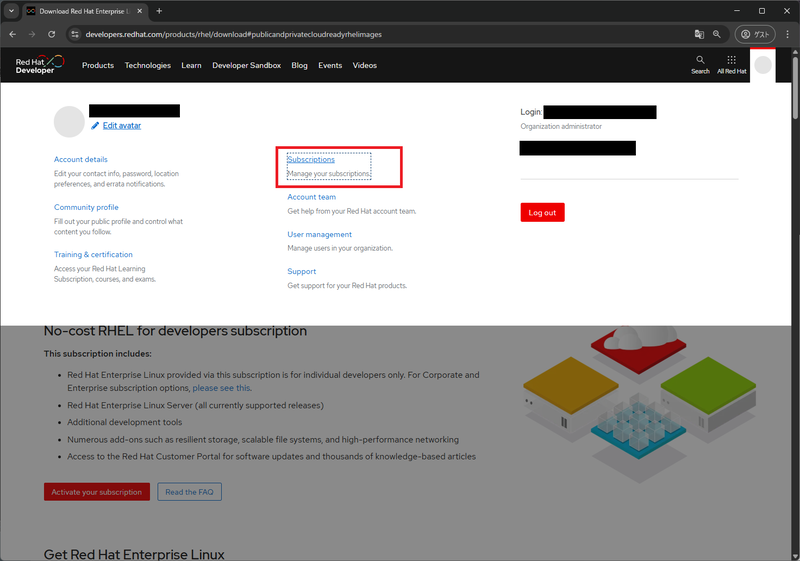Open the Search magnifier in site header
Screen dimensions: 800x561
[700, 65]
